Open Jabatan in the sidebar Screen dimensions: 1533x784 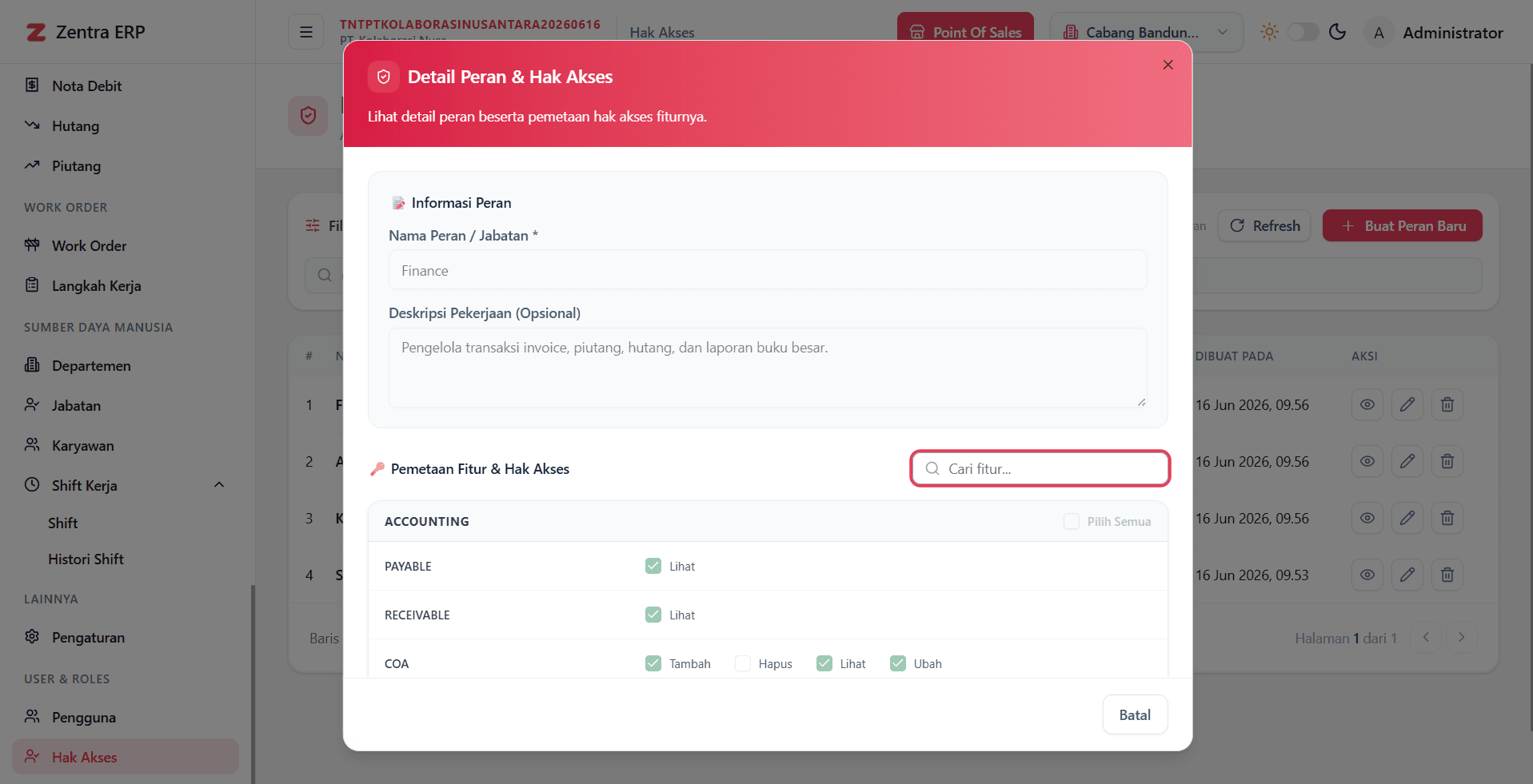(126, 405)
